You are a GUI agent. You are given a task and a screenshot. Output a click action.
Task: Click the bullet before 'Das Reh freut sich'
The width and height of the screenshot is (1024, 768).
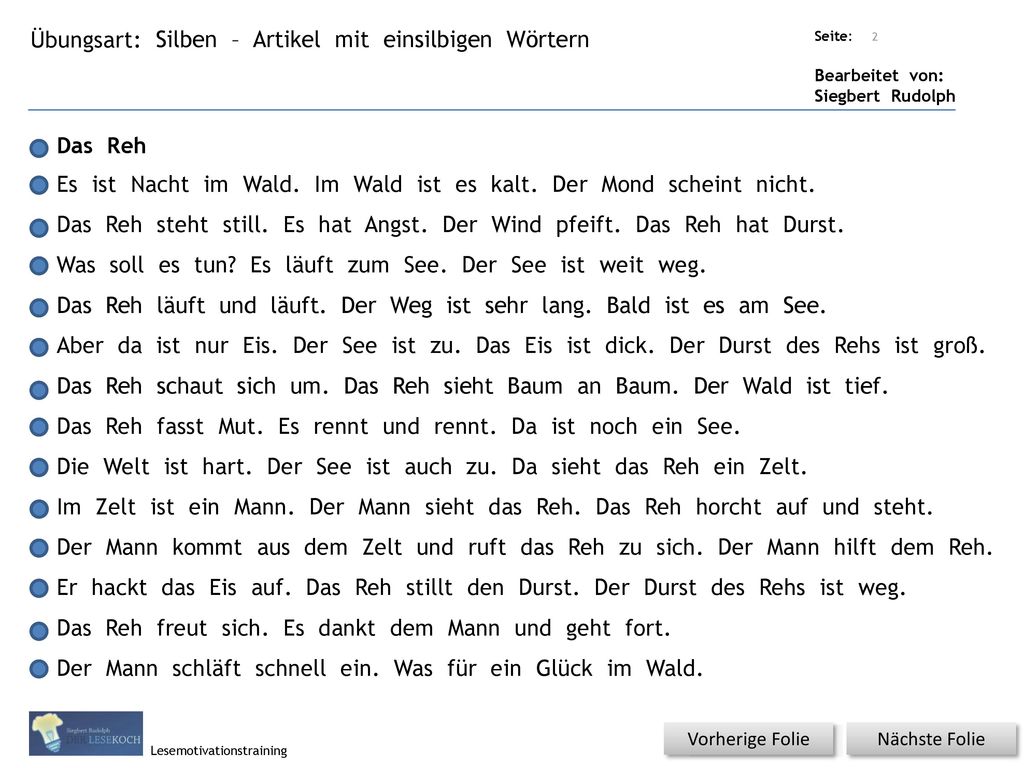[x=39, y=631]
